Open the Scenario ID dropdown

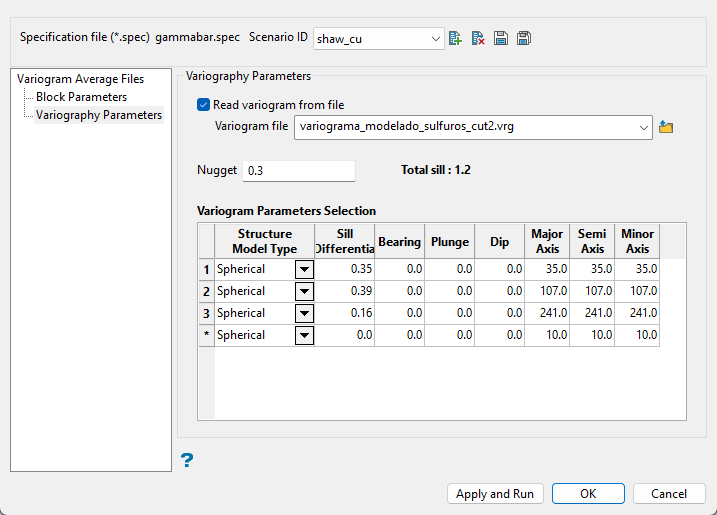tap(436, 39)
